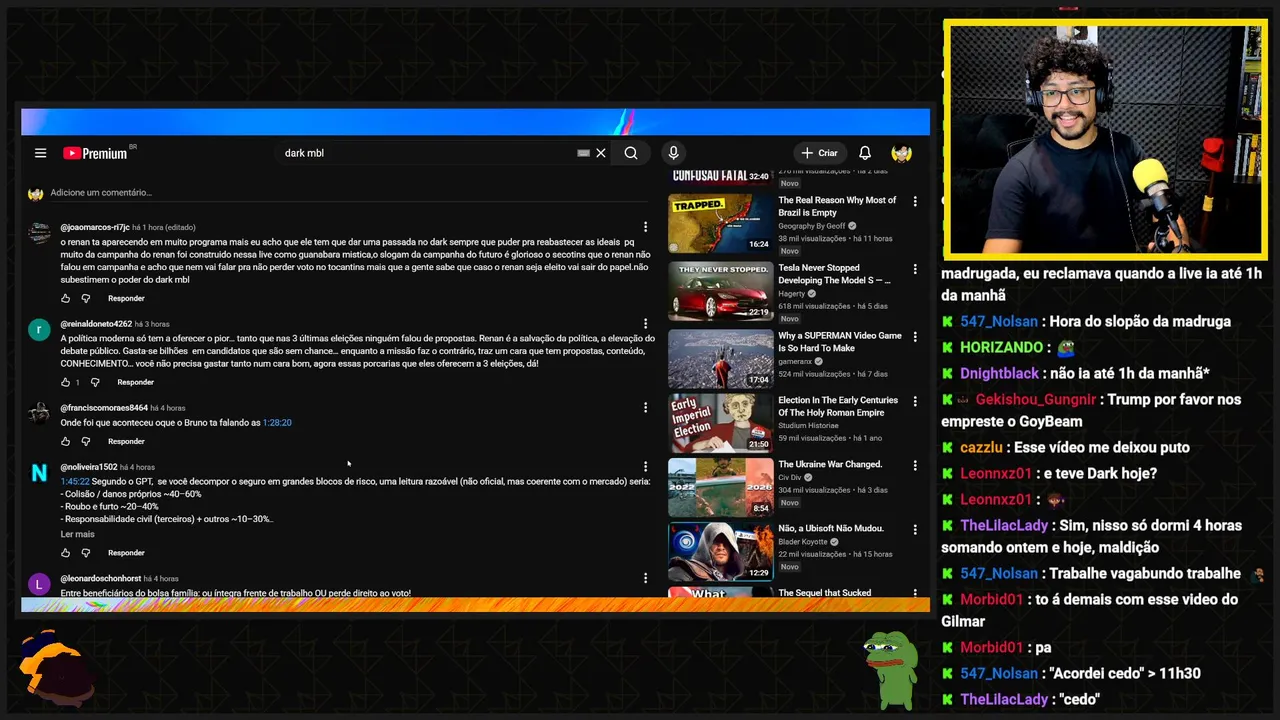Open 'Real Reason Why Most of Brazil is Empty' thumbnail
1280x720 pixels.
tap(720, 223)
